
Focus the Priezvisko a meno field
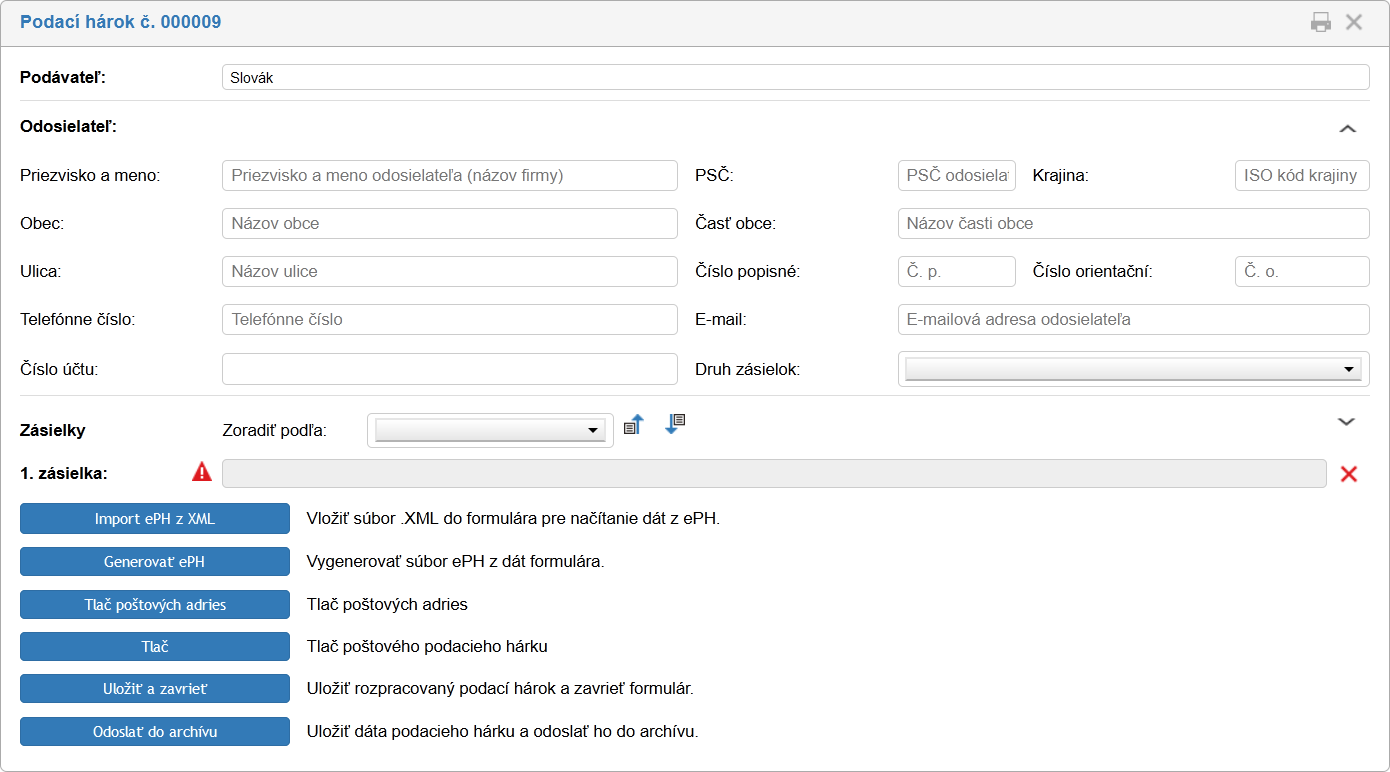click(449, 175)
